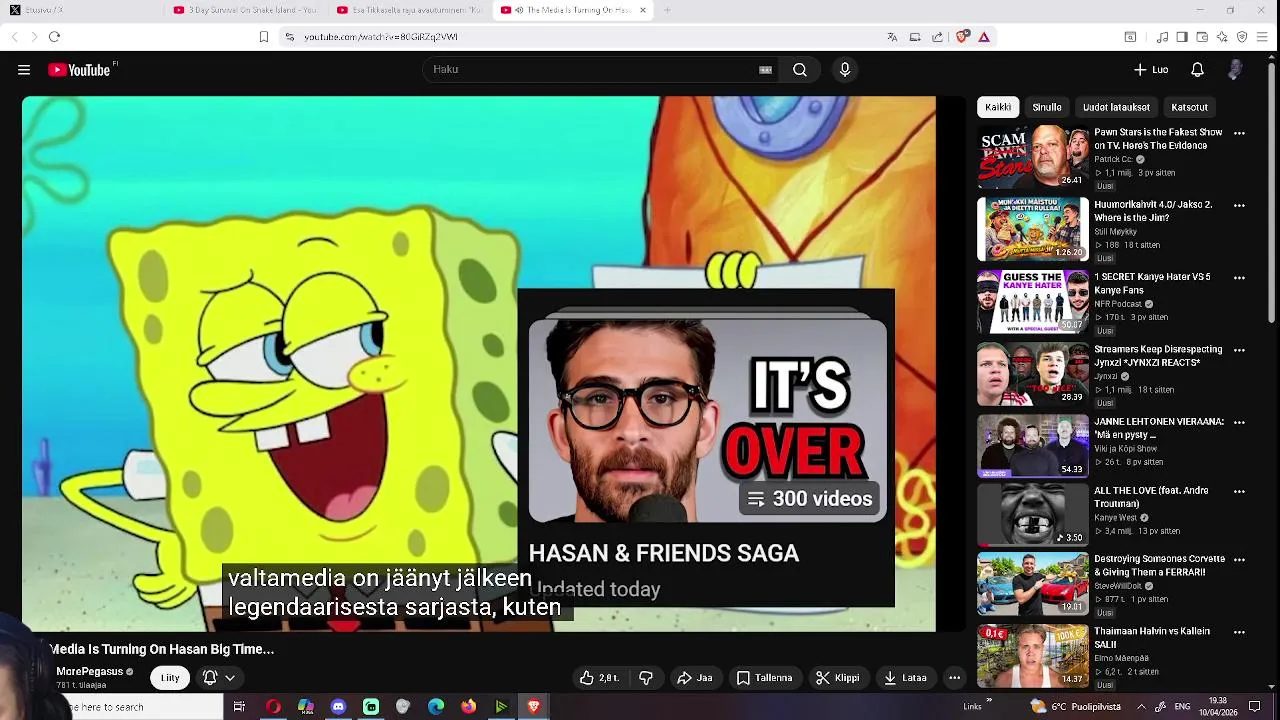Switch to the Snake Island browser tab
Viewport: 1280px width, 720px height.
tap(245, 10)
